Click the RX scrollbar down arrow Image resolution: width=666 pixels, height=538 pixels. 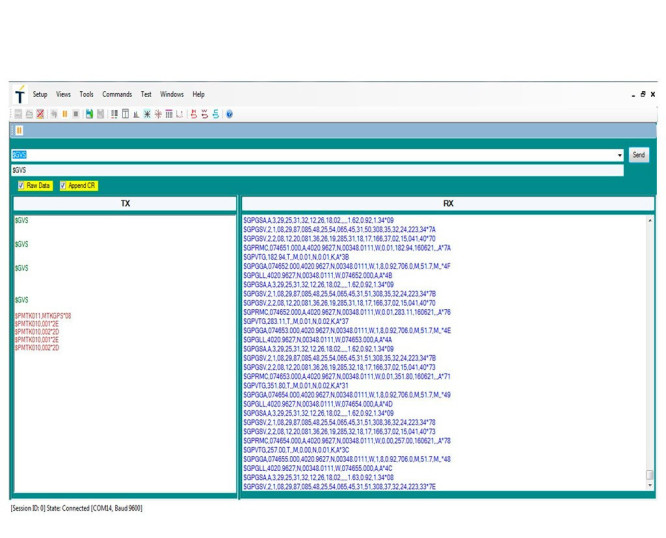click(650, 485)
